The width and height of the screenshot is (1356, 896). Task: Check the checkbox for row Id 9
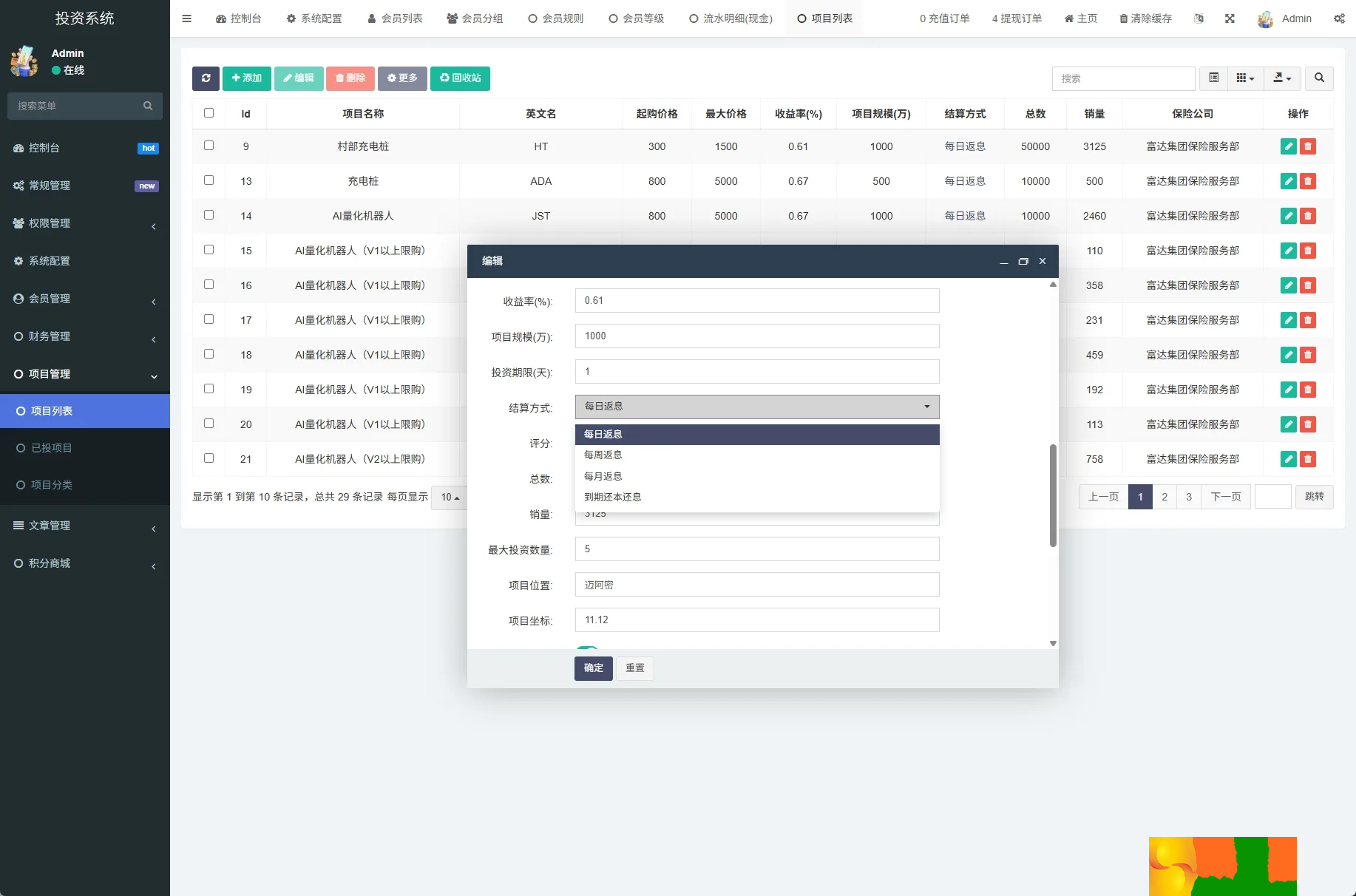point(209,146)
